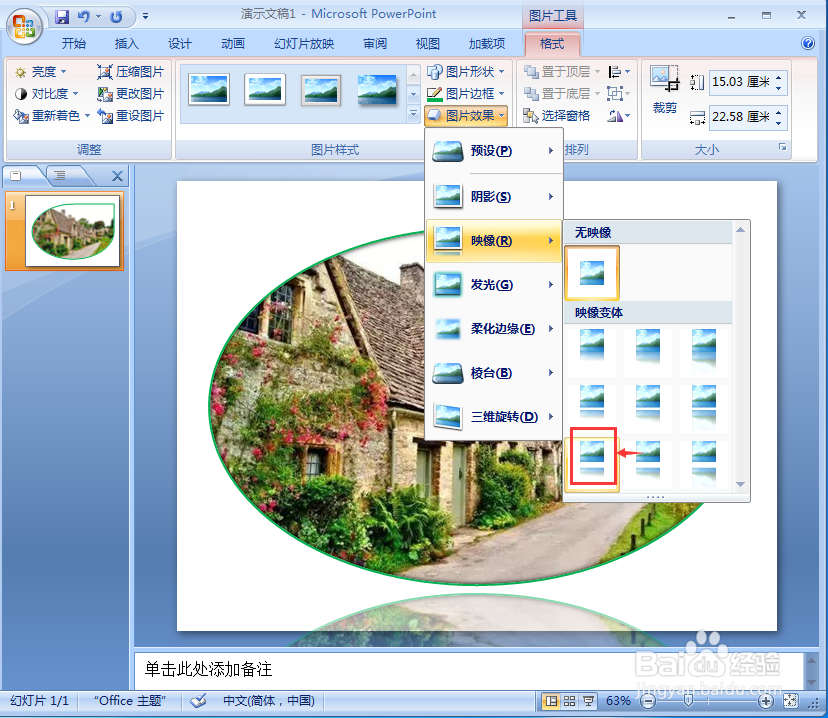Open the Rotate objects dropdown icon

point(619,116)
